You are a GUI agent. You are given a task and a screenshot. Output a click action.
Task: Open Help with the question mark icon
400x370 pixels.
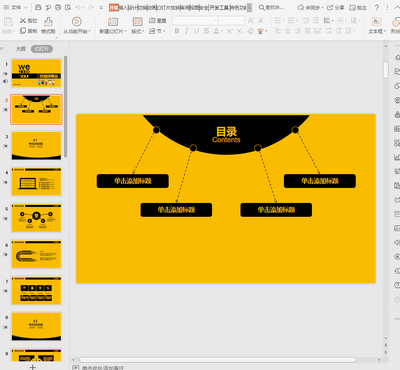click(x=377, y=7)
